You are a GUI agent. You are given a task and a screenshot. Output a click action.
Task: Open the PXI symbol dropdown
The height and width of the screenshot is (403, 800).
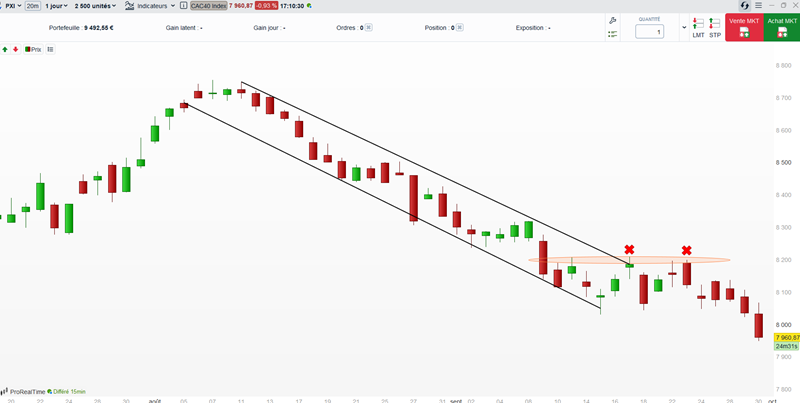pyautogui.click(x=13, y=6)
